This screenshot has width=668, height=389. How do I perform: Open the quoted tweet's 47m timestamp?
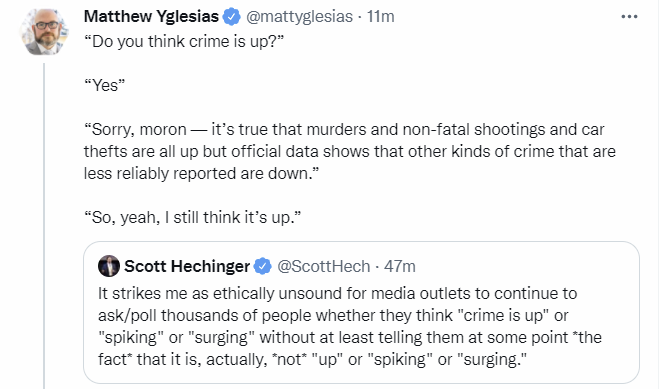(x=400, y=266)
